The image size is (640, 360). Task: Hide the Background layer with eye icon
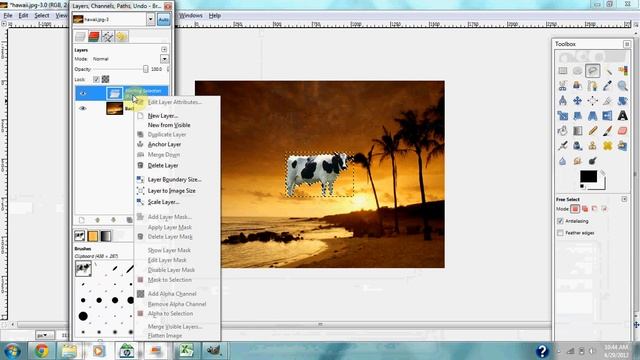click(x=83, y=108)
